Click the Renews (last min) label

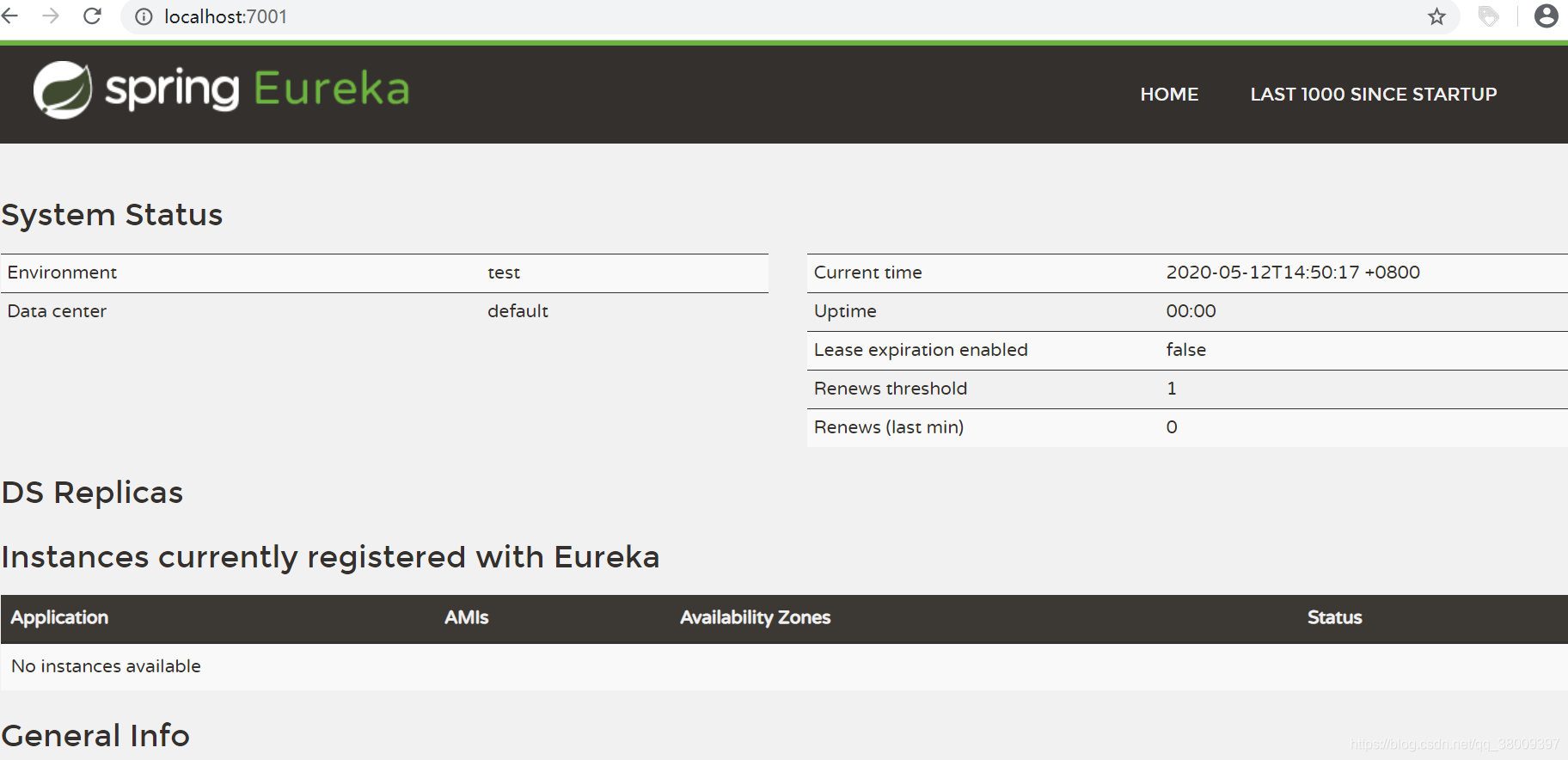888,427
